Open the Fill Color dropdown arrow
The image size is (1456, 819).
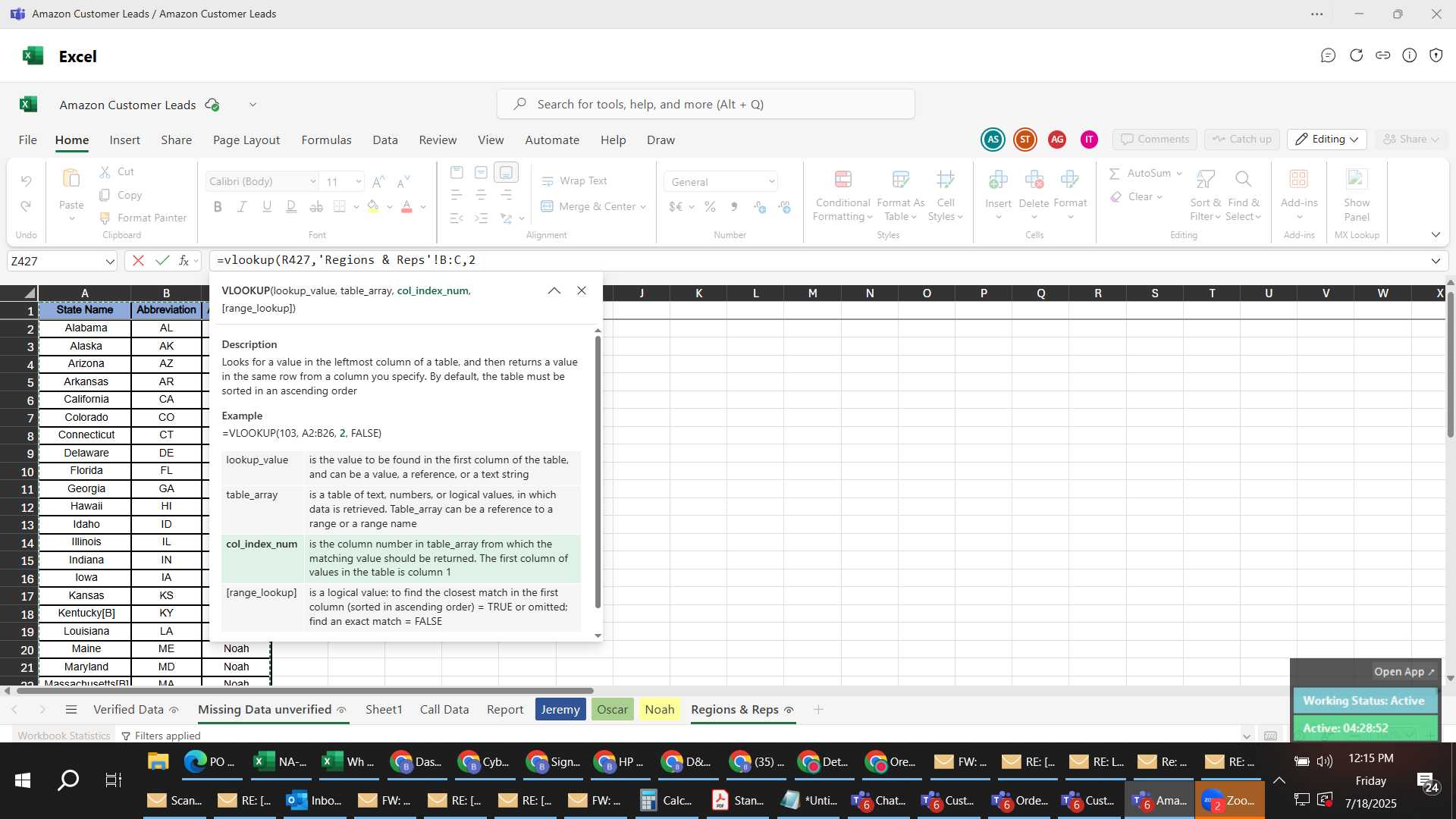390,207
